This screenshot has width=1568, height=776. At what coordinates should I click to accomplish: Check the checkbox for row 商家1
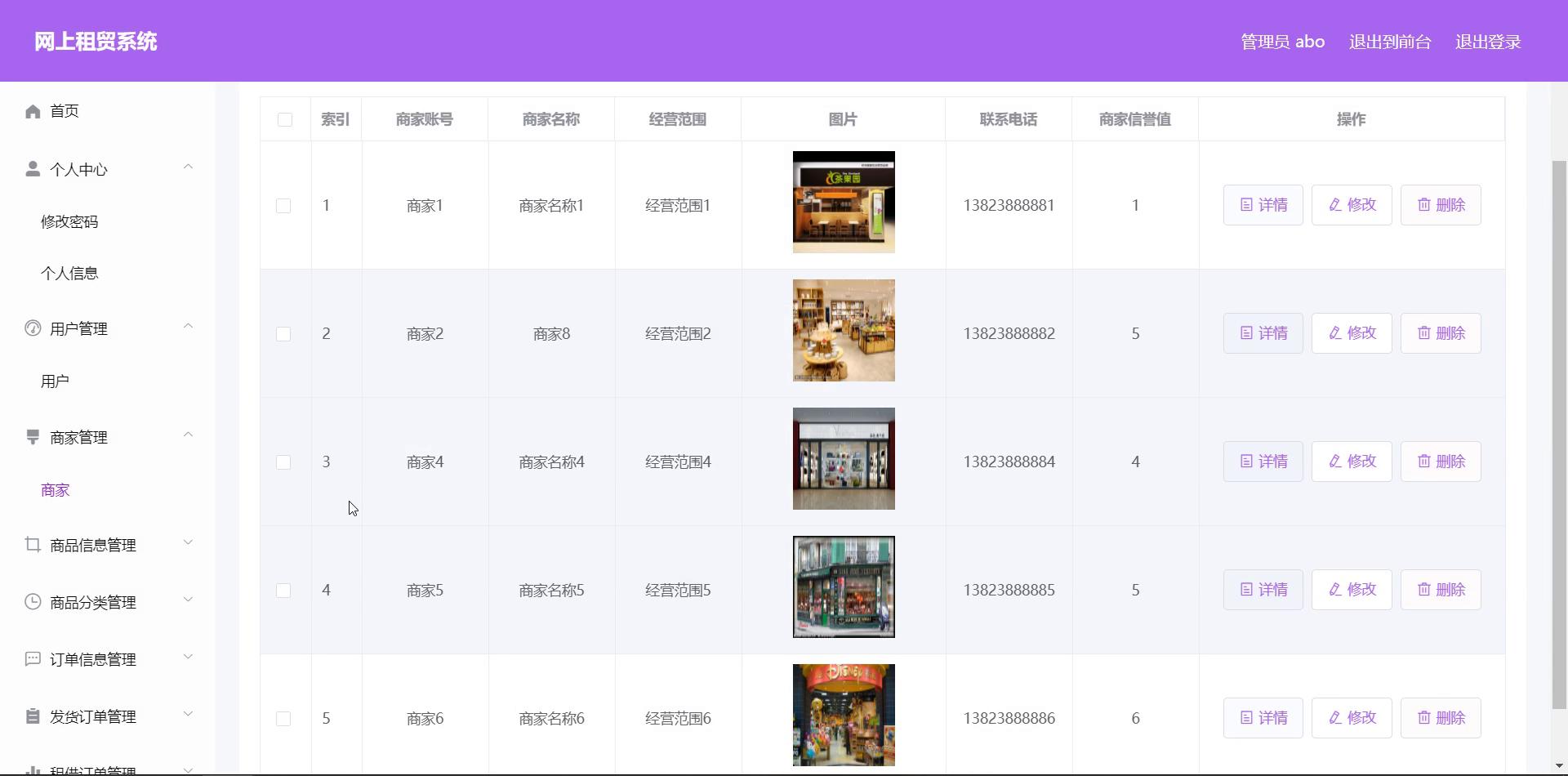283,206
